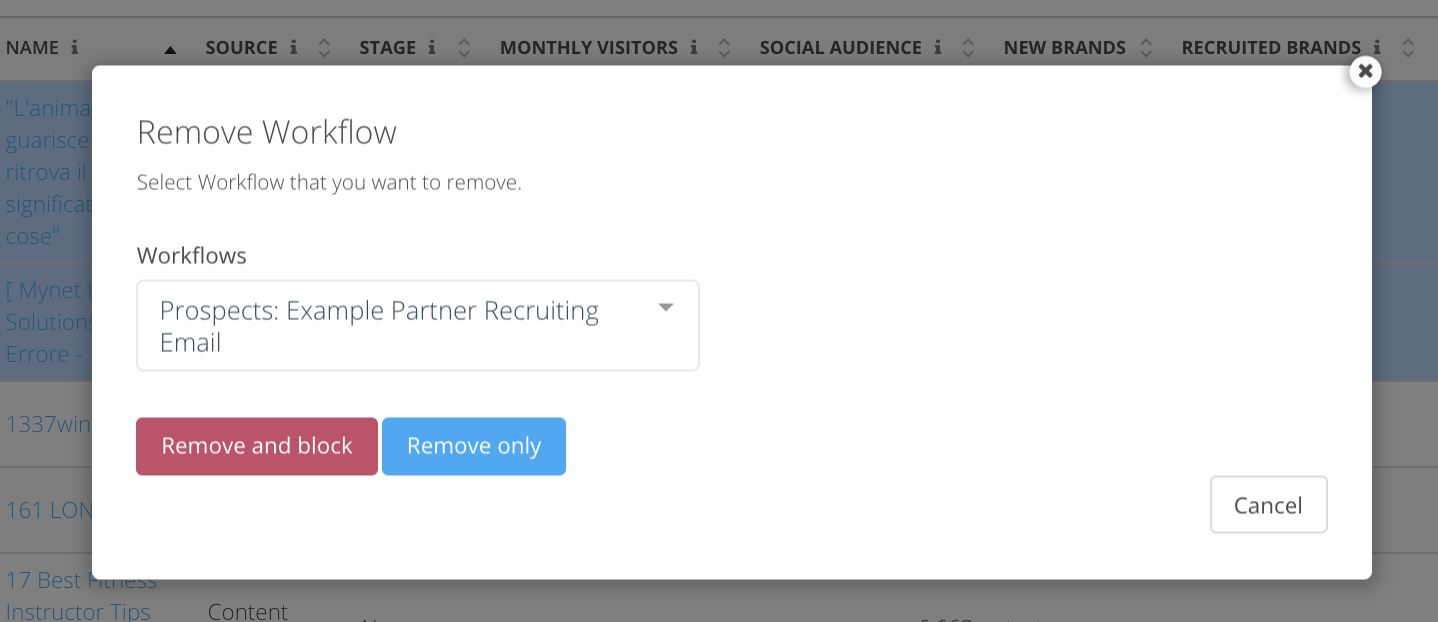
Task: Cancel the workflow removal
Action: point(1268,505)
